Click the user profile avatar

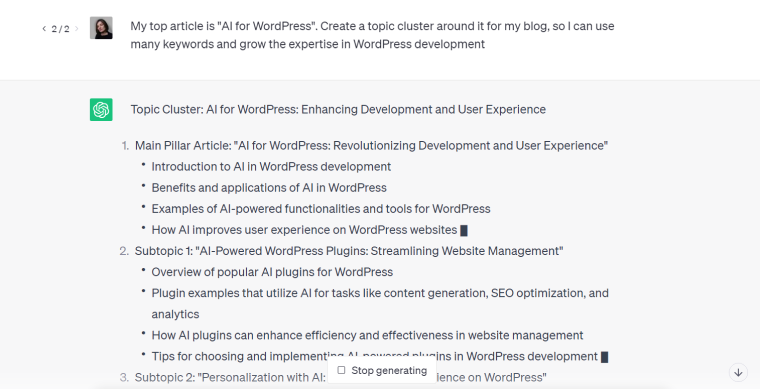coord(101,28)
